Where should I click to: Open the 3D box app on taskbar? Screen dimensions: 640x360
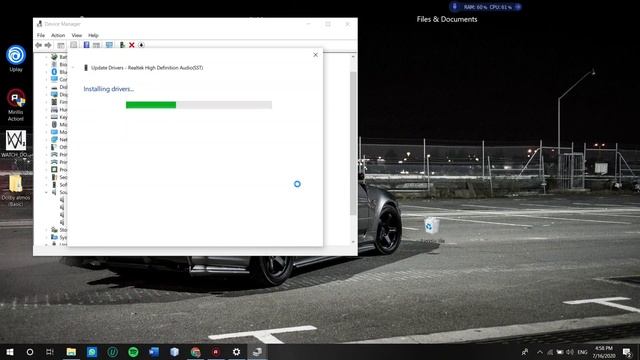pyautogui.click(x=174, y=352)
